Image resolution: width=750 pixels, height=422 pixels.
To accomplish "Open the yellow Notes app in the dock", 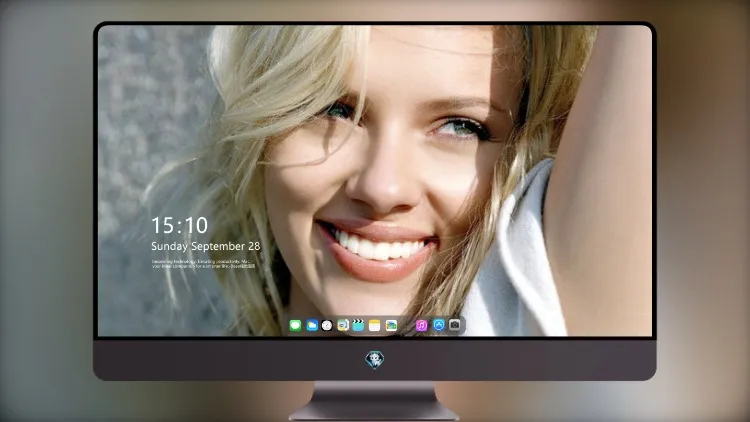I will click(x=375, y=326).
